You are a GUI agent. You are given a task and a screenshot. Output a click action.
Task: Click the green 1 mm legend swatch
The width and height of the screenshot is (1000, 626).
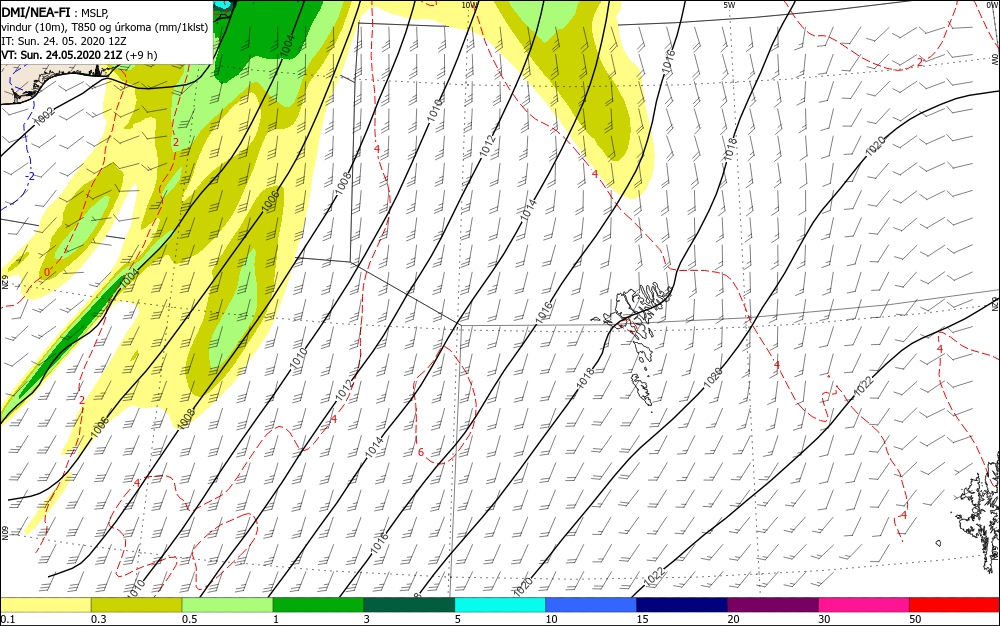(318, 605)
